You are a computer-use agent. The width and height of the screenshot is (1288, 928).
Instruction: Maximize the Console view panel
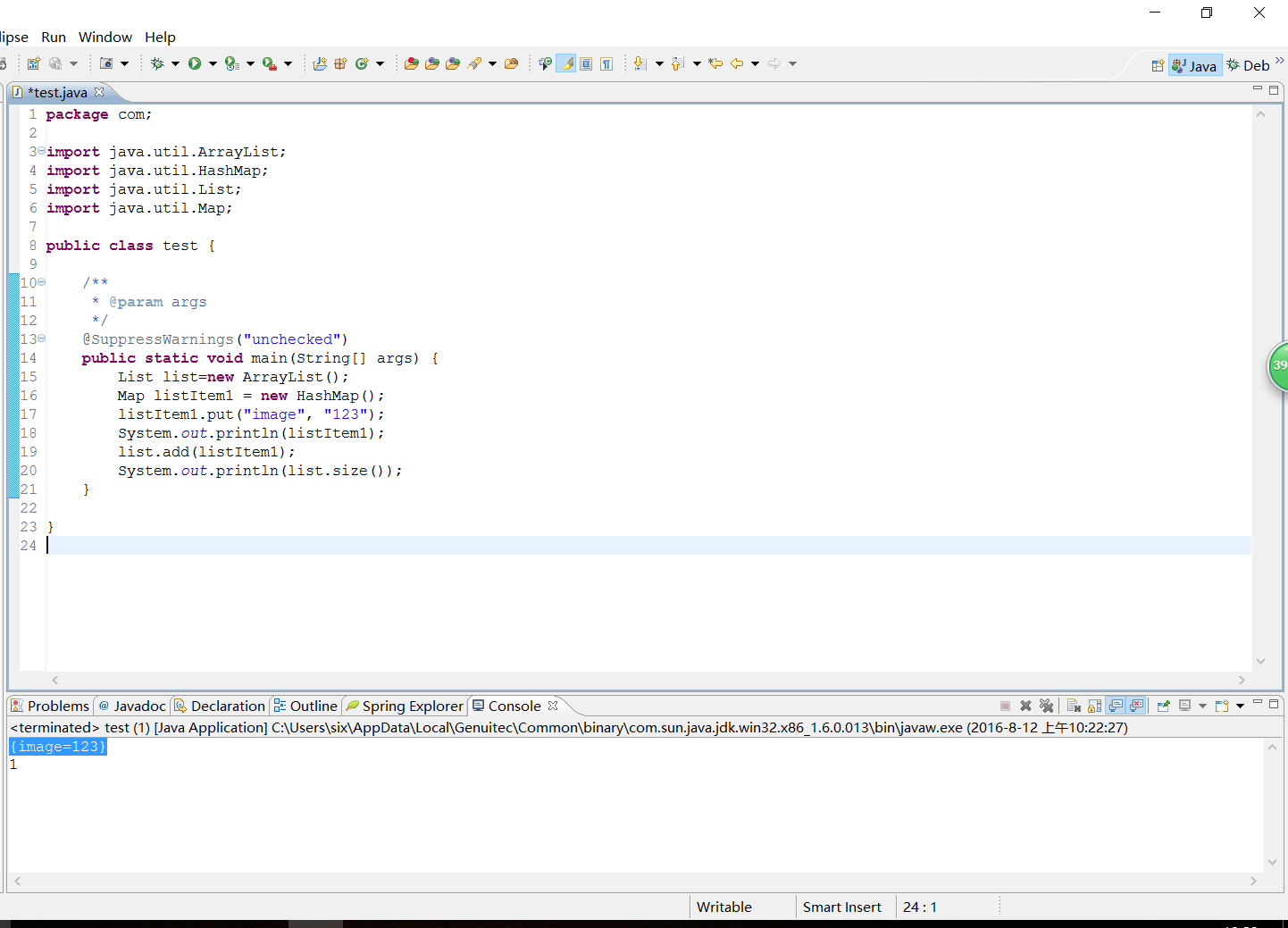(x=1274, y=704)
